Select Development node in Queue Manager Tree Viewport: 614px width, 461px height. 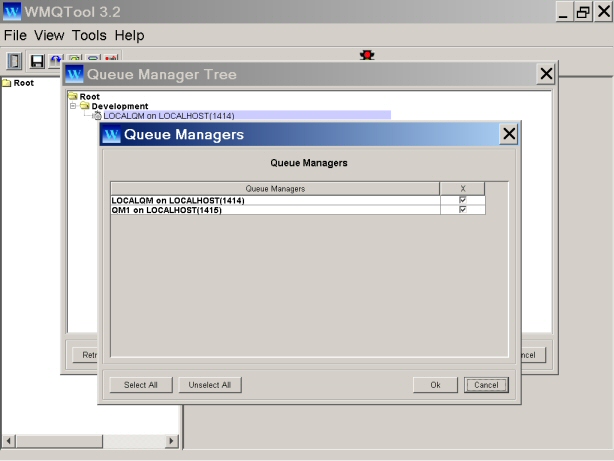pos(120,106)
